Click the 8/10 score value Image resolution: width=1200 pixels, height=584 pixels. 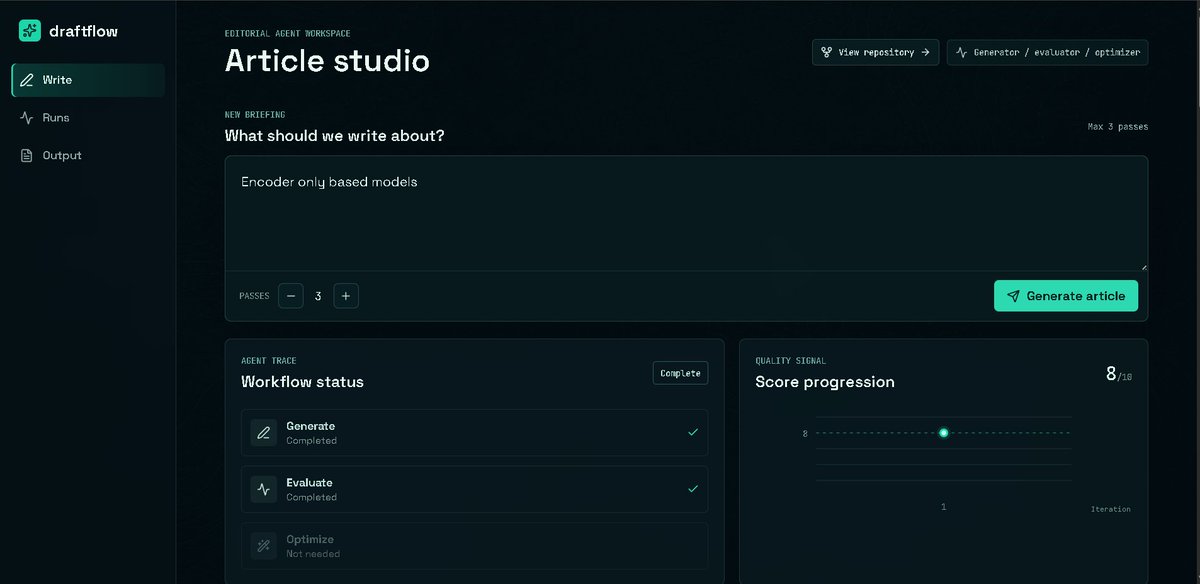[x=1118, y=374]
